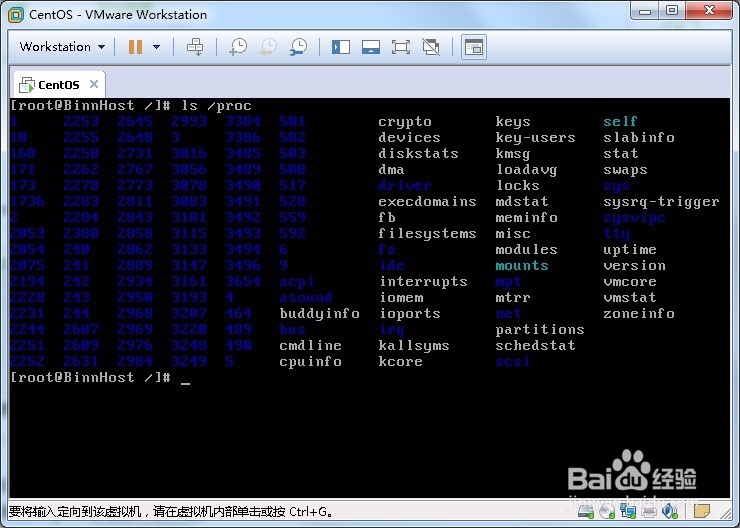
Task: Open the snapshot manager
Action: [x=298, y=47]
